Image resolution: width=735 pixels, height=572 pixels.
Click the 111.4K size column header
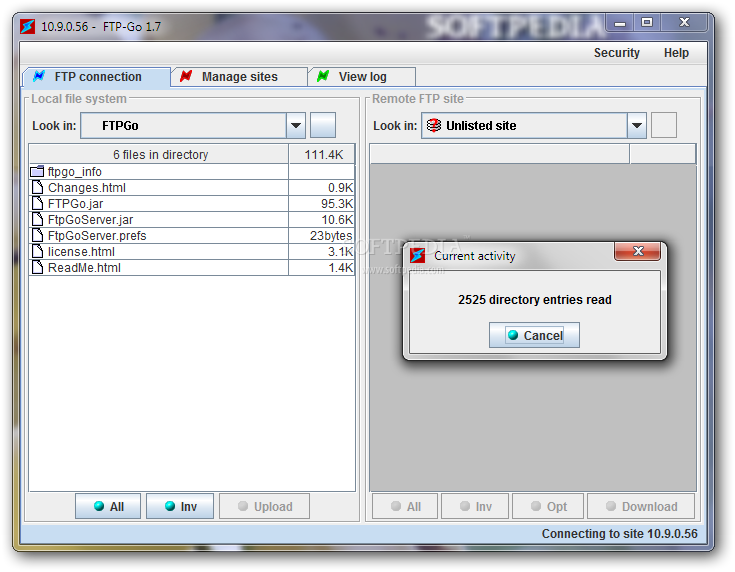tap(322, 154)
